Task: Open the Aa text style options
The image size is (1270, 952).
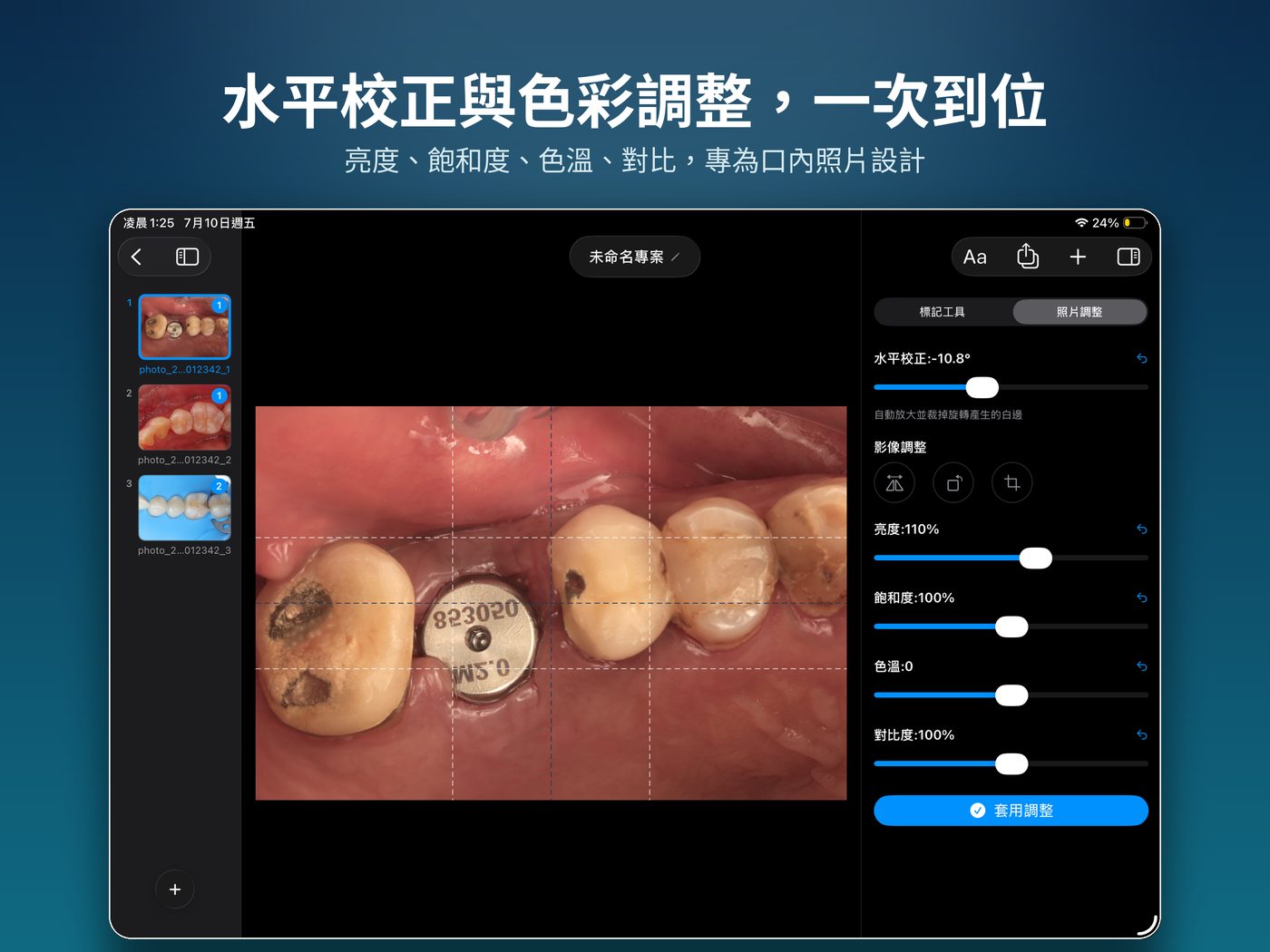Action: coord(975,257)
